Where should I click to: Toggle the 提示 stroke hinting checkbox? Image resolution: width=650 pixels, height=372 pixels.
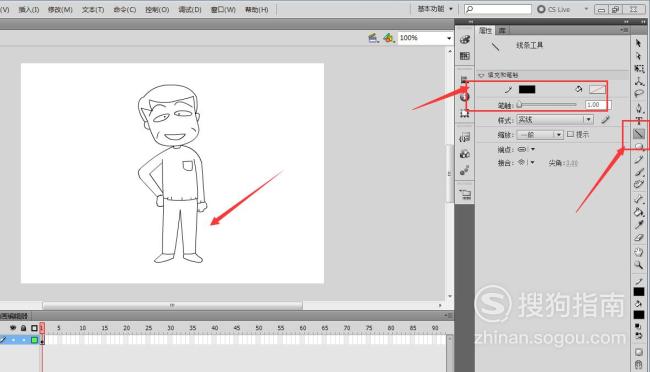(570, 134)
